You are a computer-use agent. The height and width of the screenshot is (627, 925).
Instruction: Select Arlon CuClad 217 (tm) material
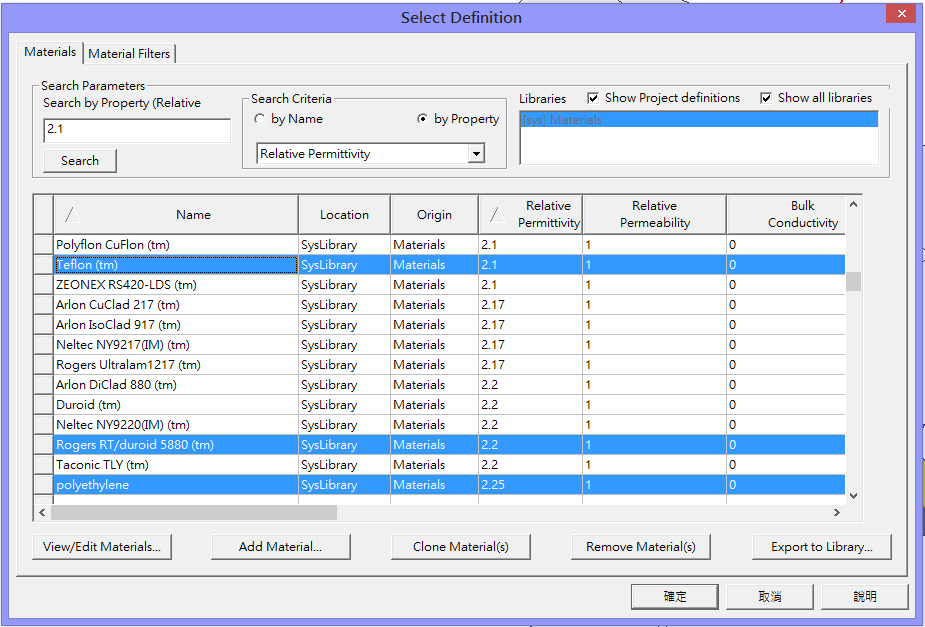(x=176, y=305)
